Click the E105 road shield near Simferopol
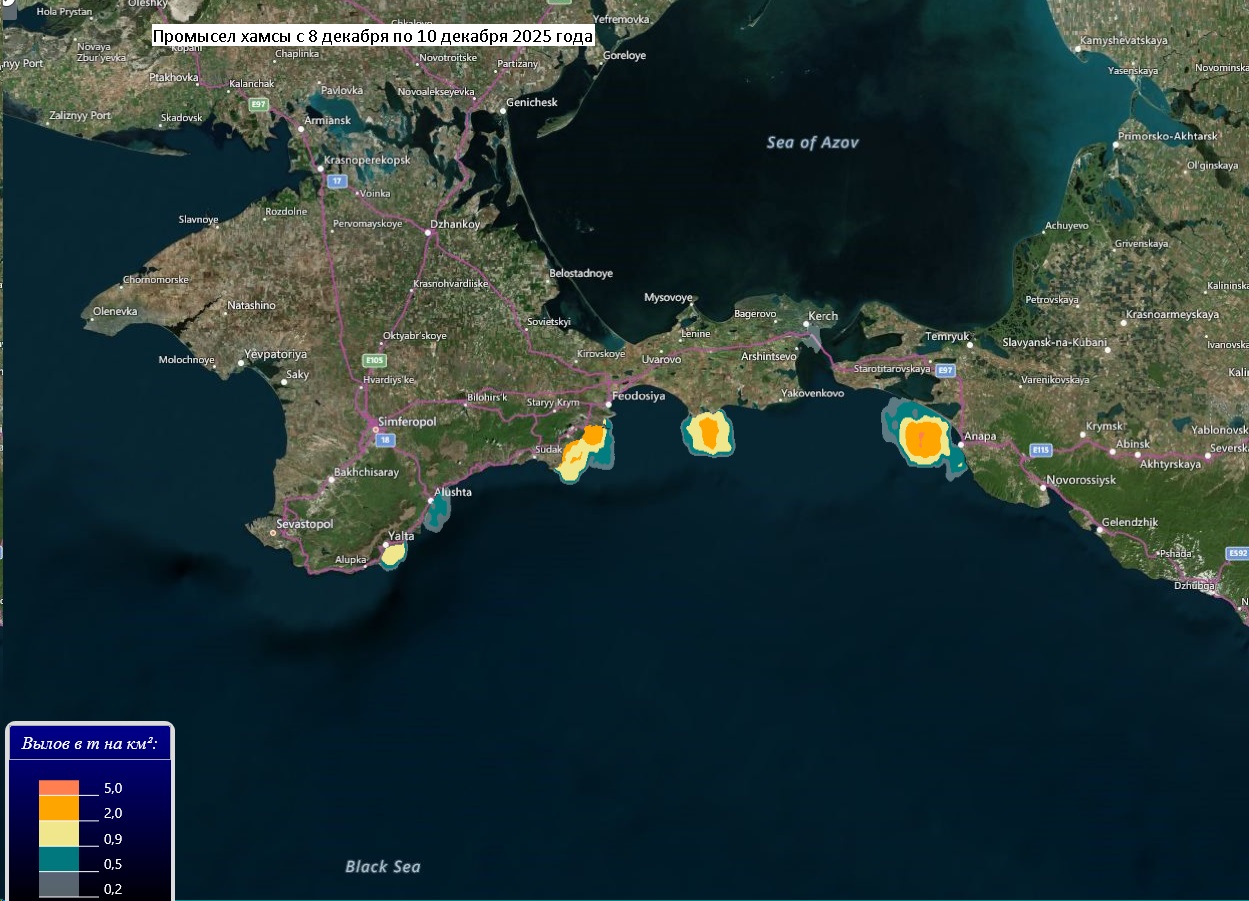Viewport: 1249px width, 901px height. (375, 360)
